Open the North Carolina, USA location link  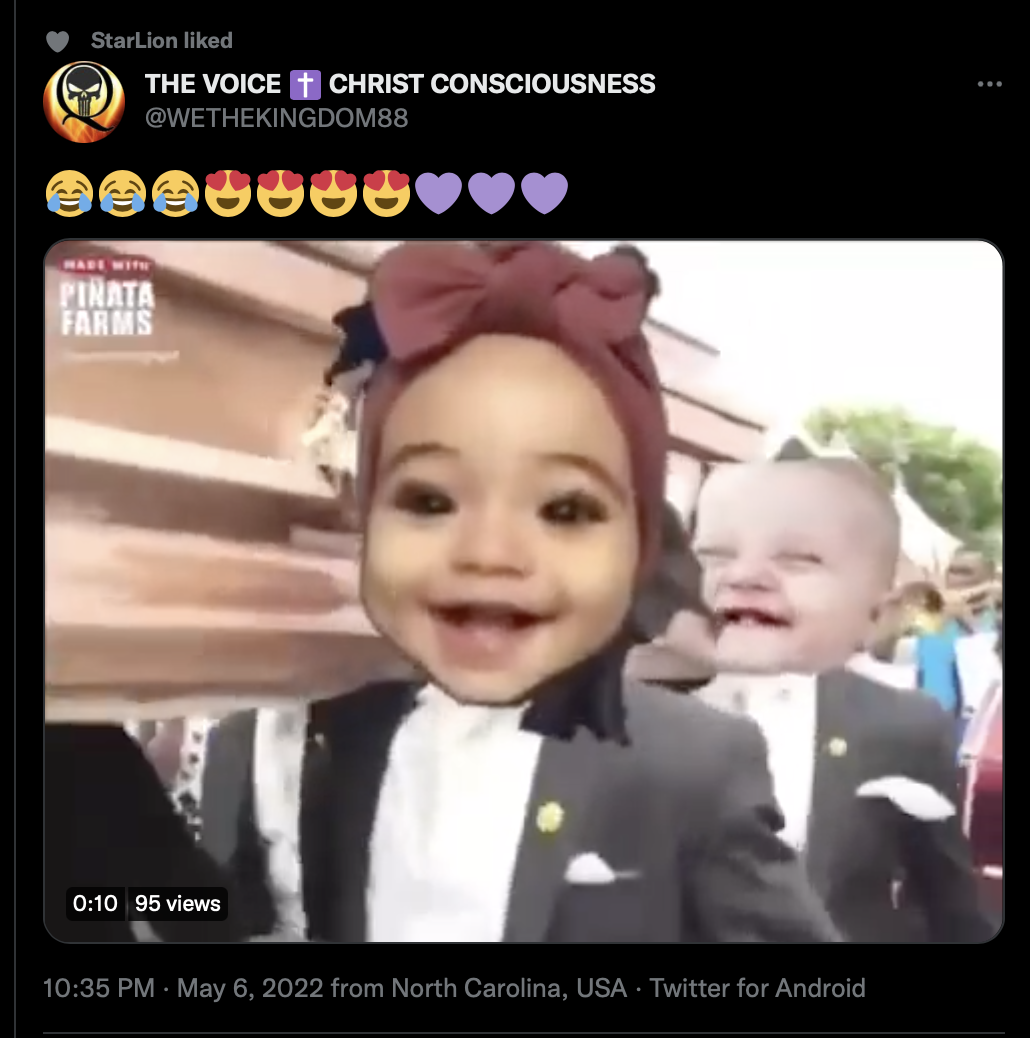(x=509, y=988)
